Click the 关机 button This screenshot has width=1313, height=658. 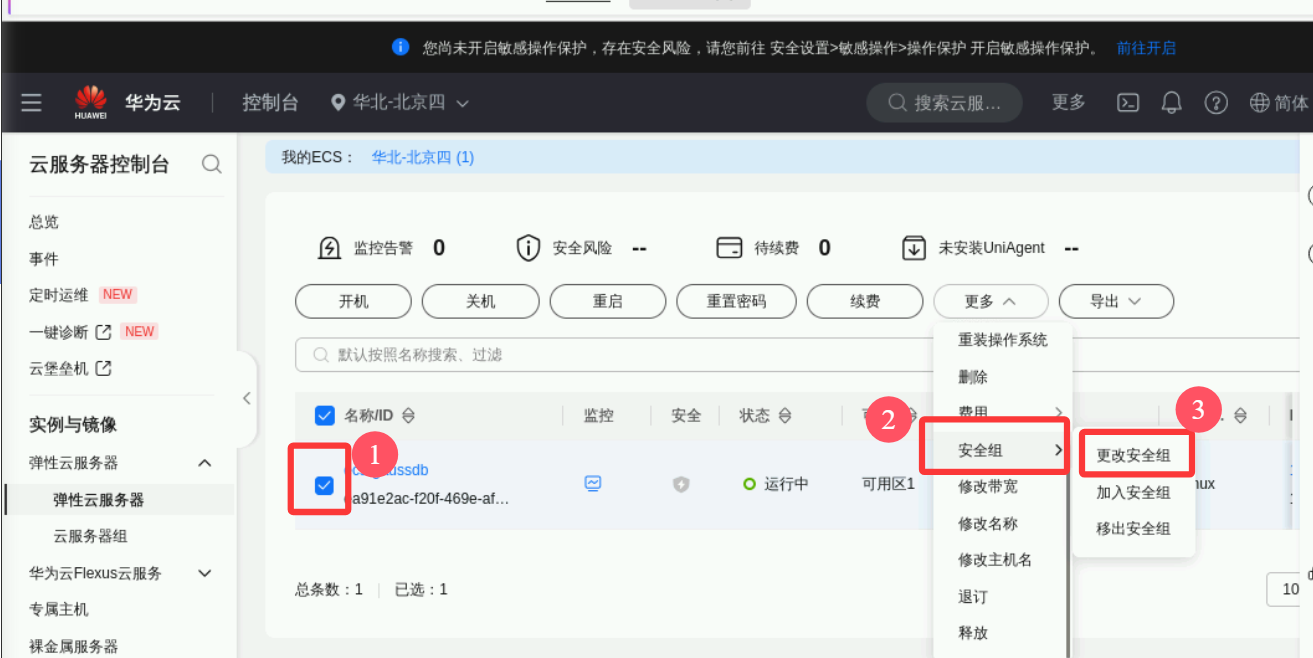point(480,301)
